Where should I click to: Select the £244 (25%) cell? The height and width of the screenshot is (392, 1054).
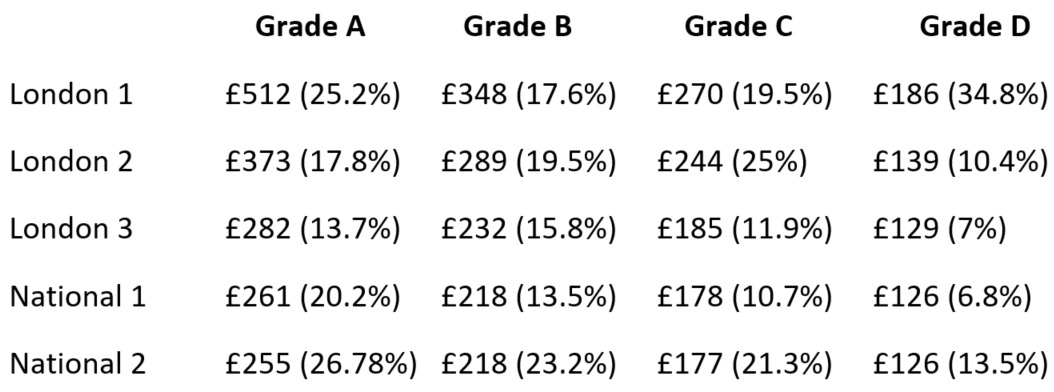(x=732, y=162)
